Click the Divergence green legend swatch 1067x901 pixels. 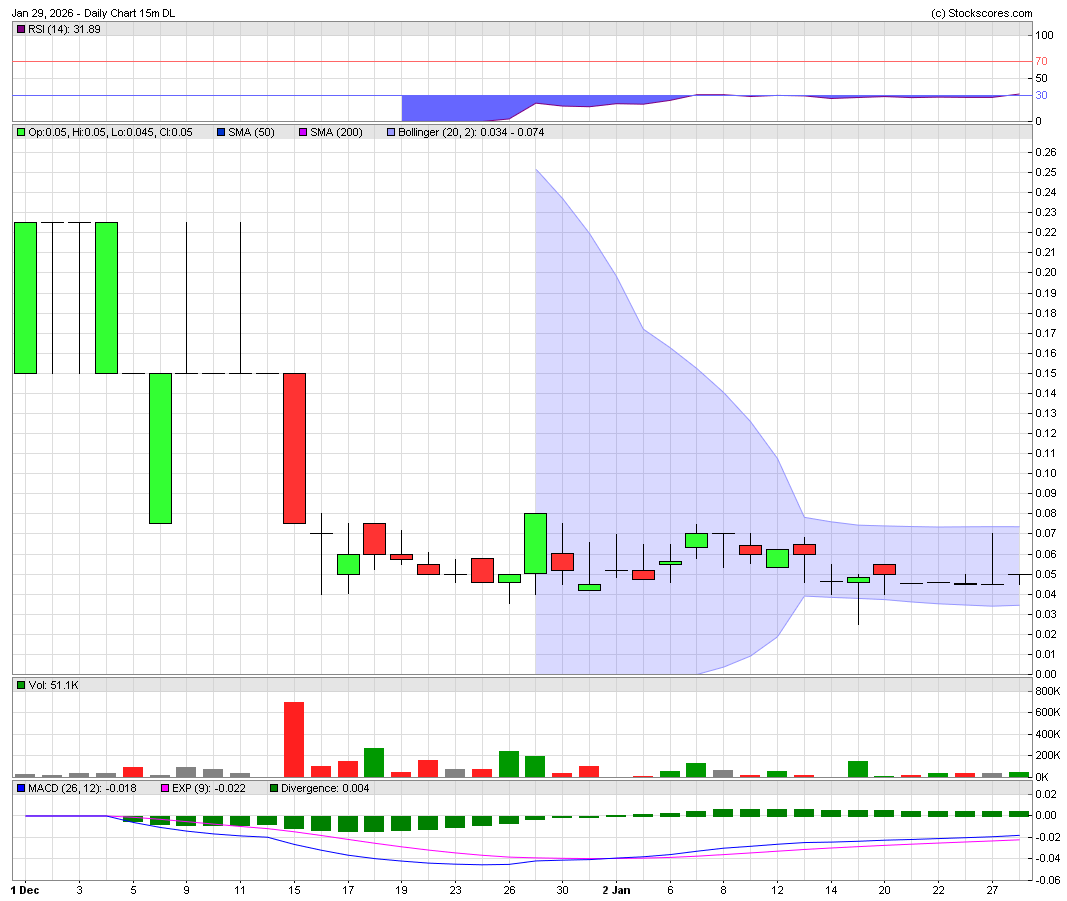click(x=274, y=788)
